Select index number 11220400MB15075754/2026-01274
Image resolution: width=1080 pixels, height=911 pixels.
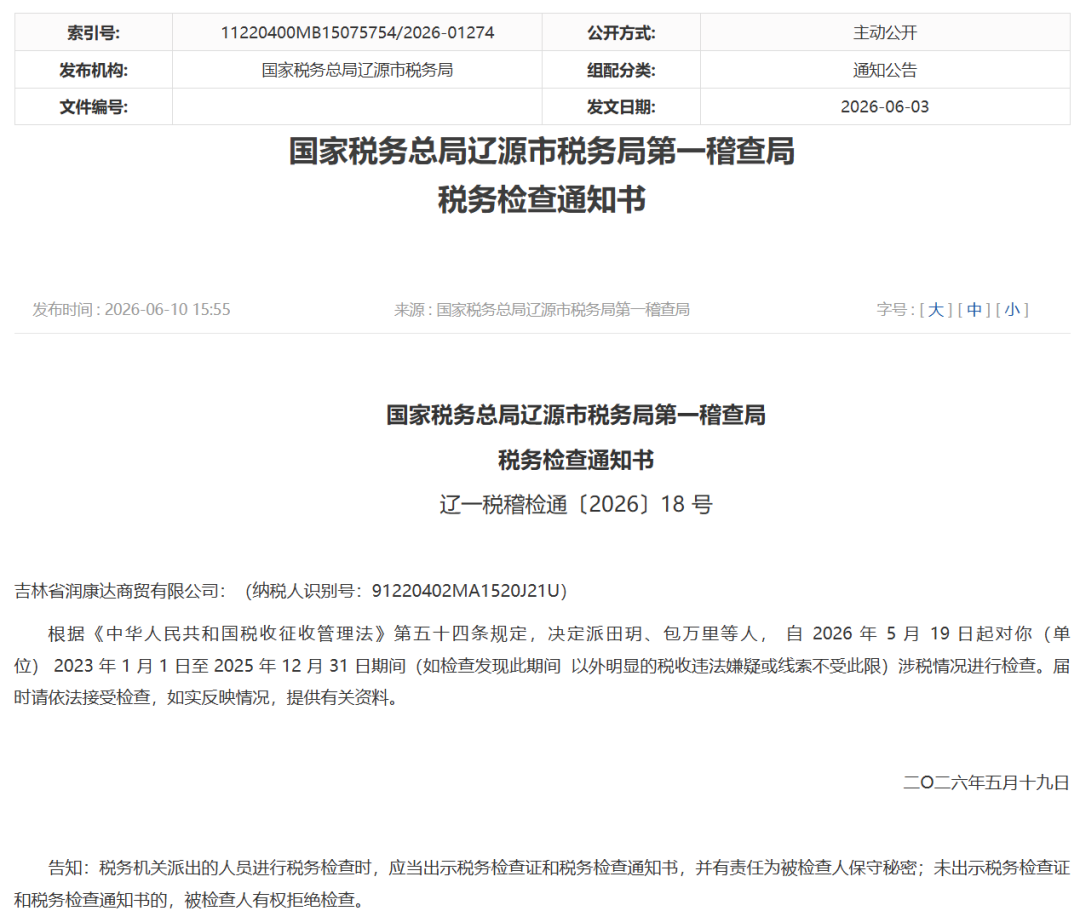[x=357, y=32]
